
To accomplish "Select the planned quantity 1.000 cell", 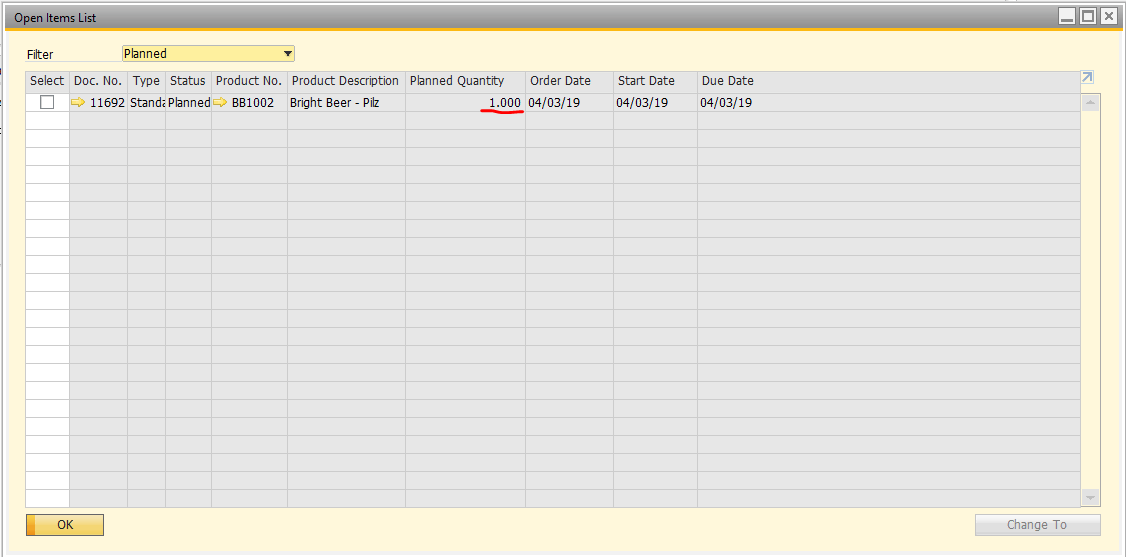I will [x=465, y=103].
